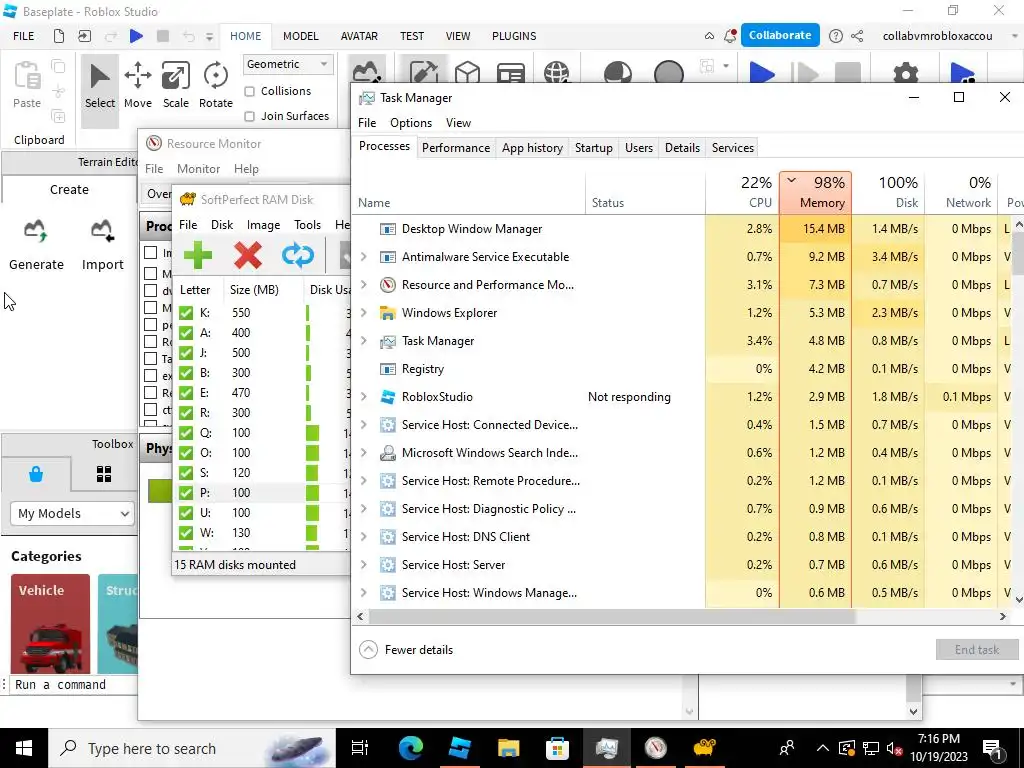This screenshot has height=768, width=1024.
Task: Sort by the Memory column header
Action: [x=816, y=192]
